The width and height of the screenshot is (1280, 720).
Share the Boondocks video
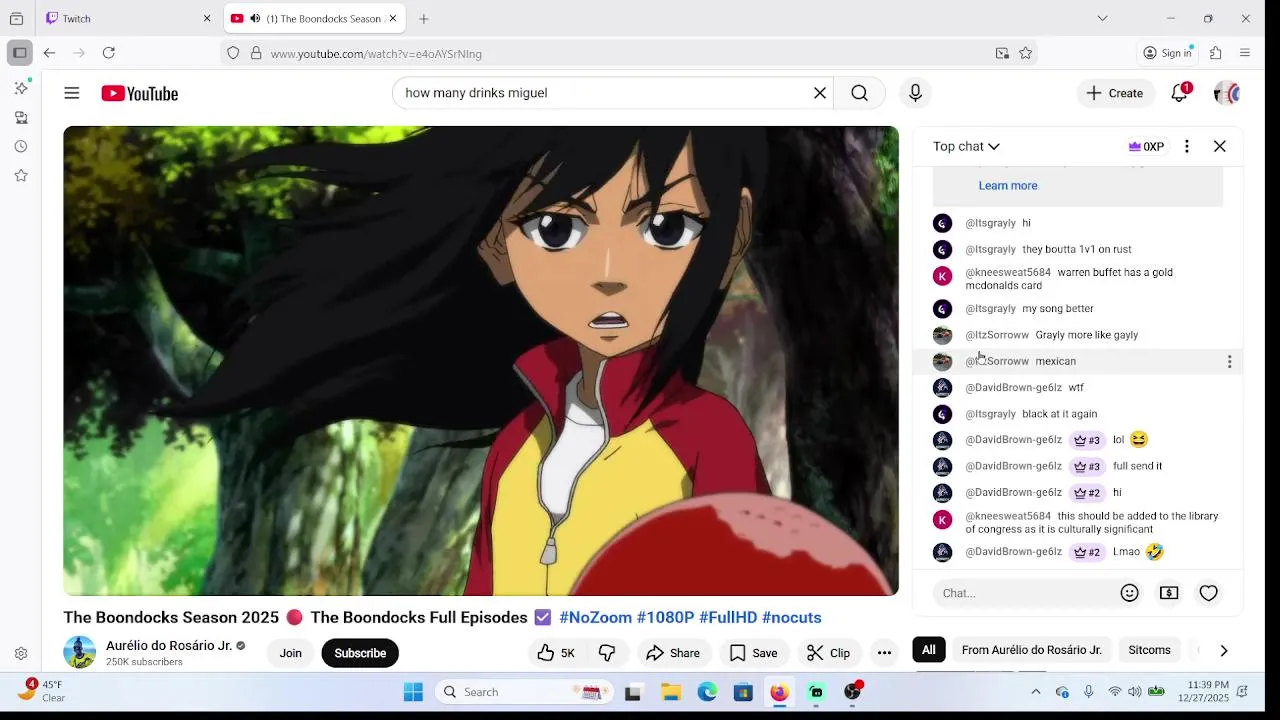point(673,653)
